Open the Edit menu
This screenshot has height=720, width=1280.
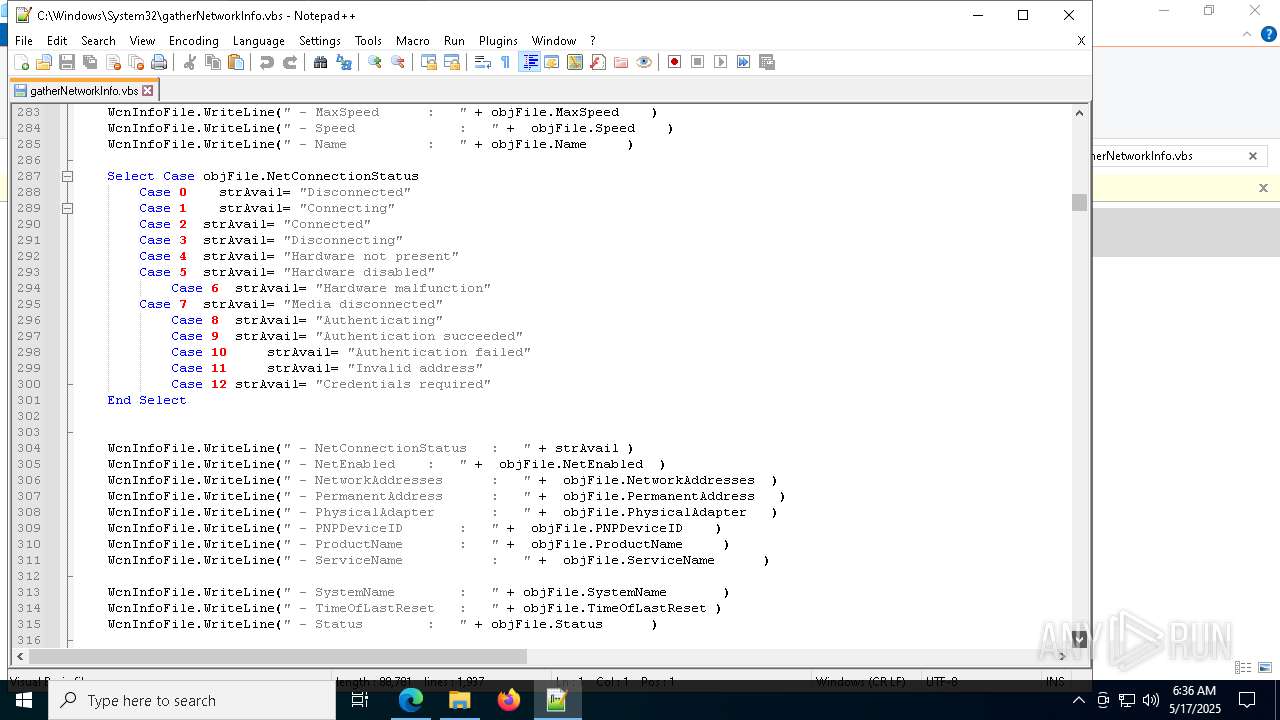(57, 41)
